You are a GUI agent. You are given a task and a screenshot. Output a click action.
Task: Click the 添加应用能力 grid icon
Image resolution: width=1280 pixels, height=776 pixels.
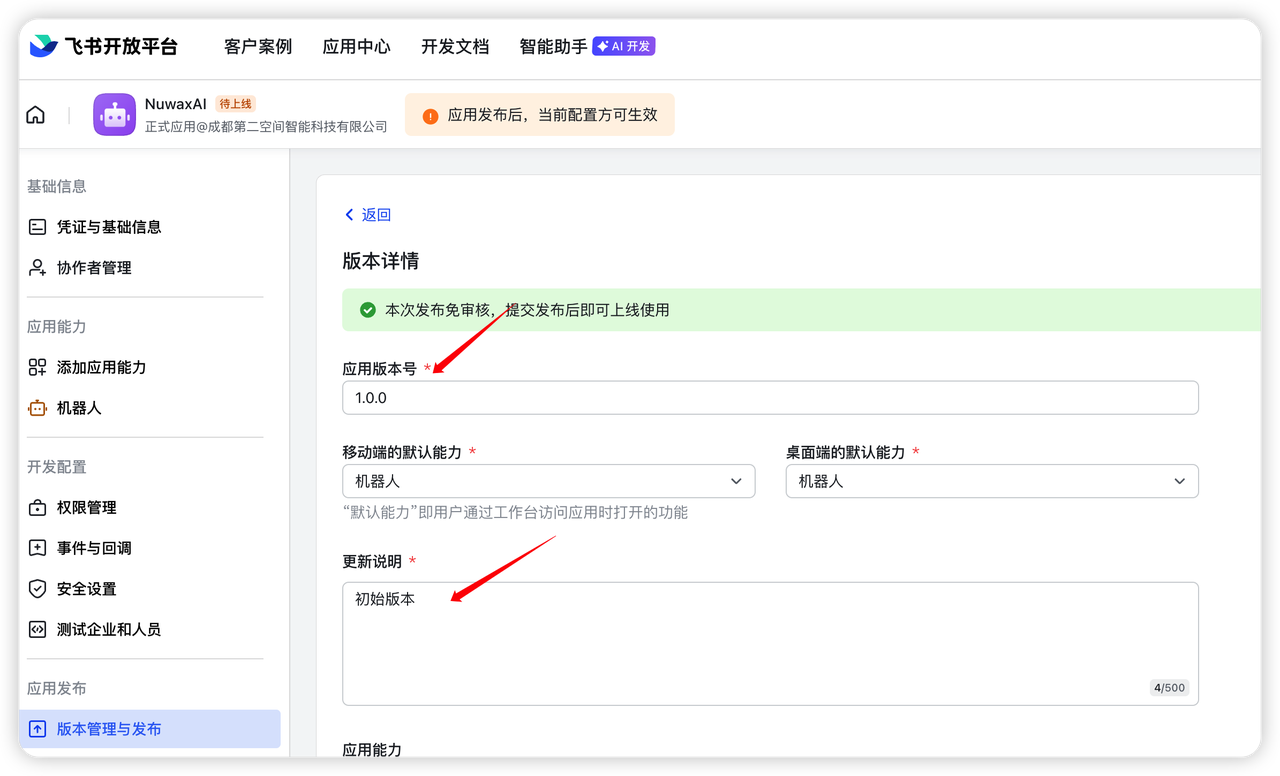37,367
